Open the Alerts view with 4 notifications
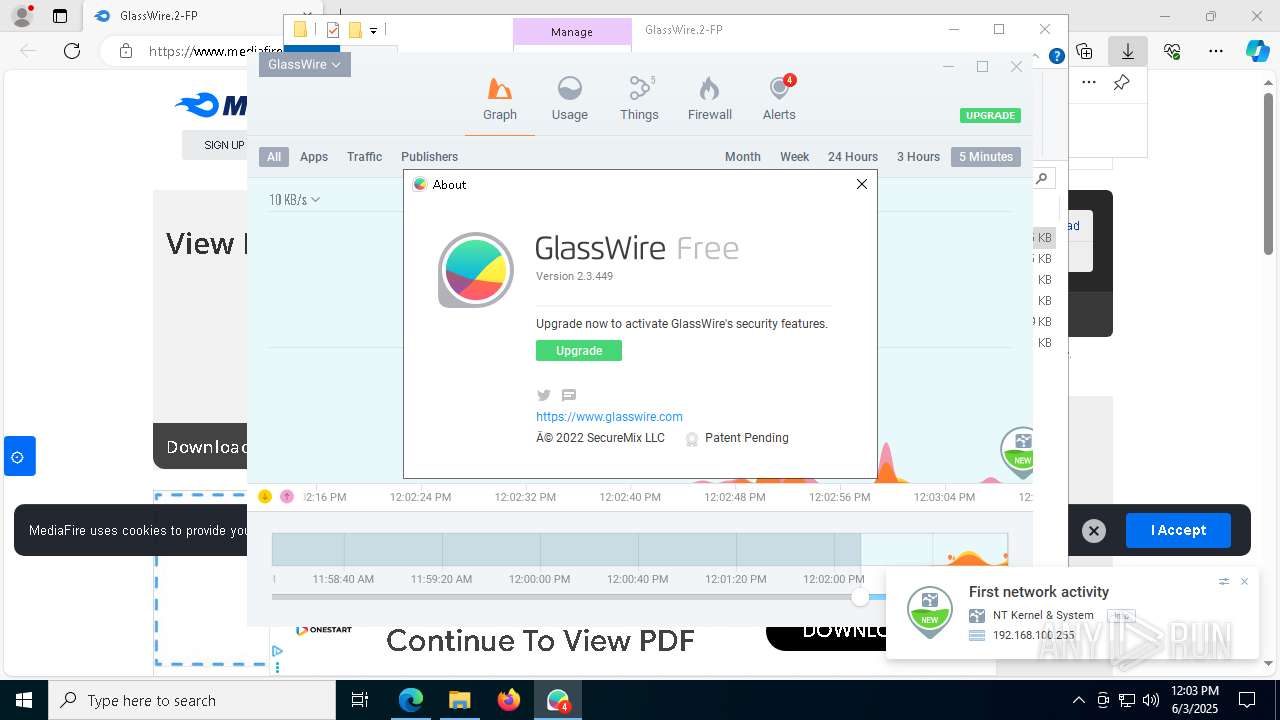Image resolution: width=1280 pixels, height=720 pixels. [779, 99]
